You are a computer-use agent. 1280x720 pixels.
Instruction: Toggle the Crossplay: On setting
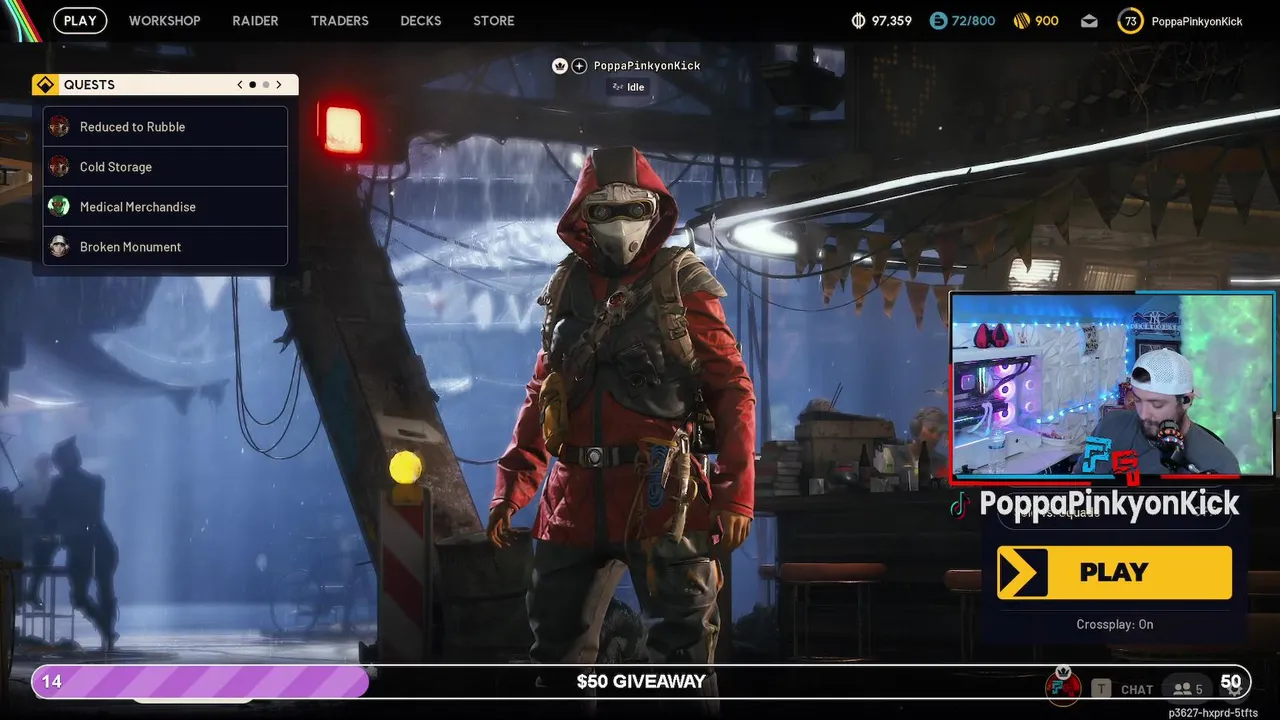(x=1114, y=624)
